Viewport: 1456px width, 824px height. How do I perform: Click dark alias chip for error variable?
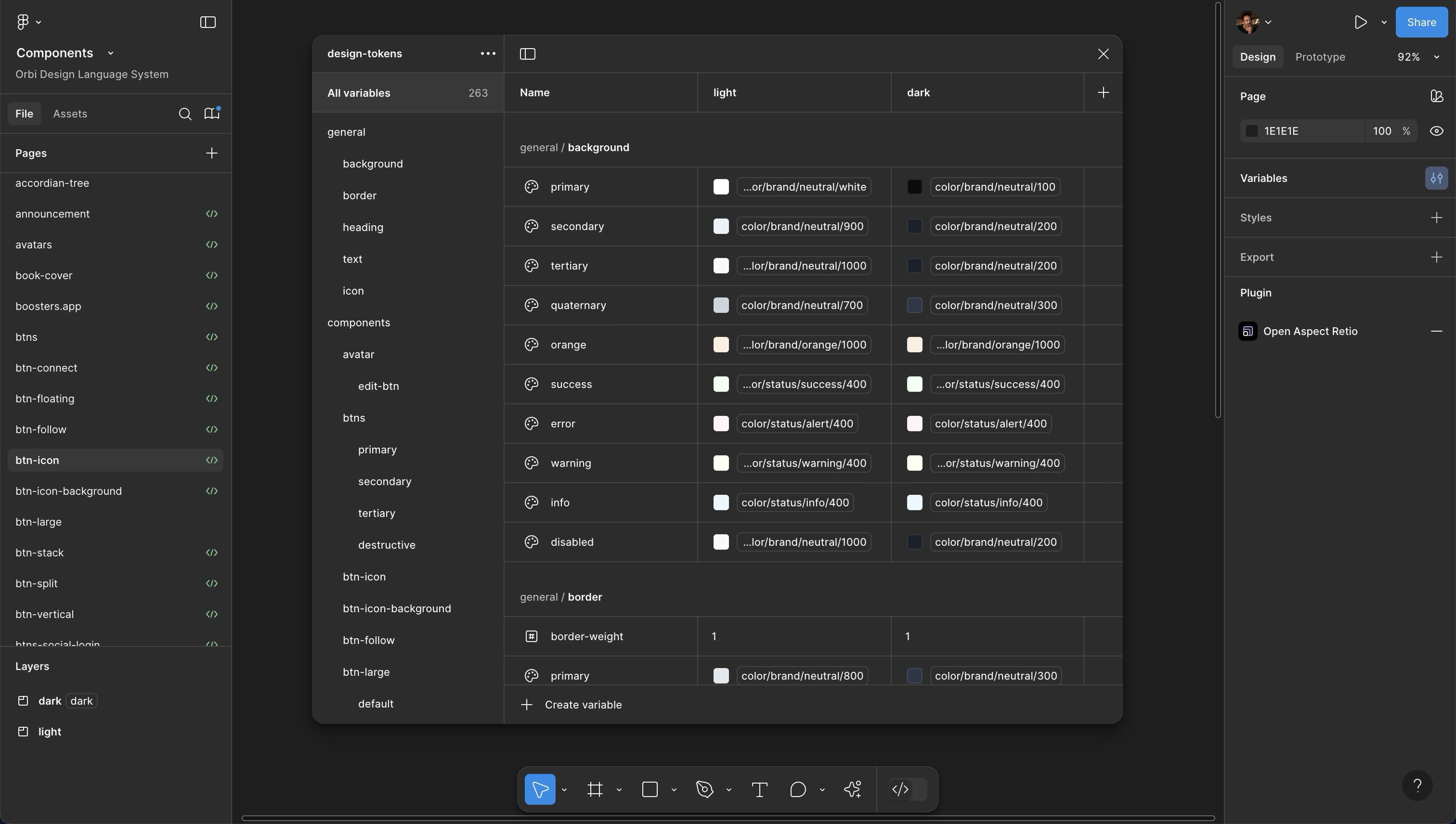[990, 424]
